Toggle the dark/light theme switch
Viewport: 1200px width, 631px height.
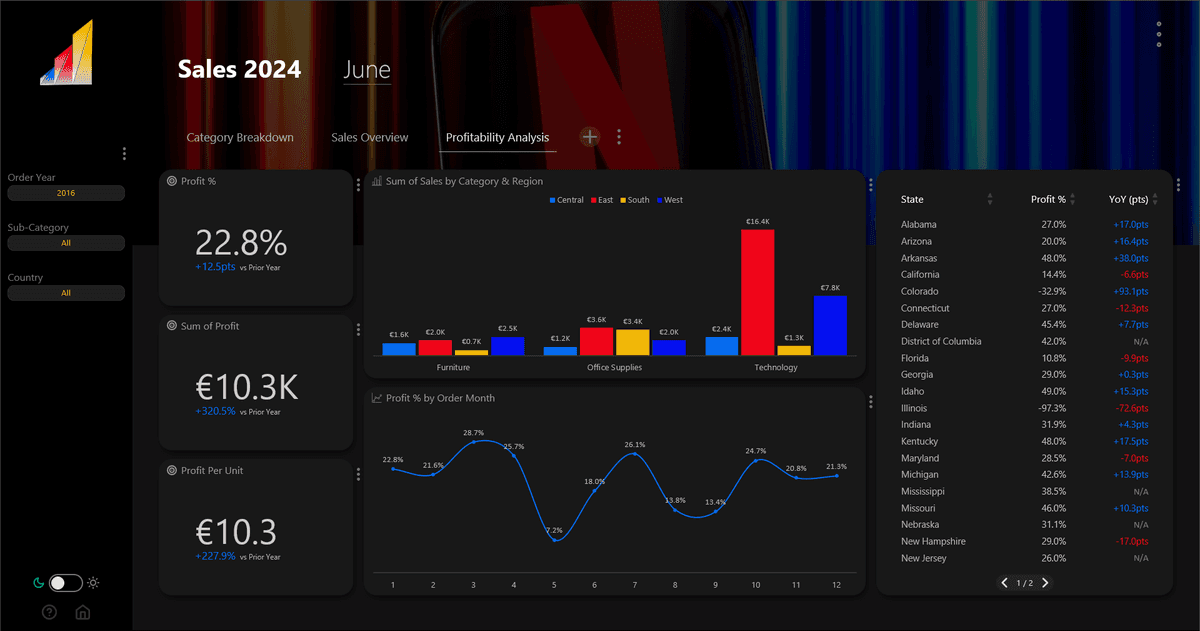pyautogui.click(x=65, y=583)
